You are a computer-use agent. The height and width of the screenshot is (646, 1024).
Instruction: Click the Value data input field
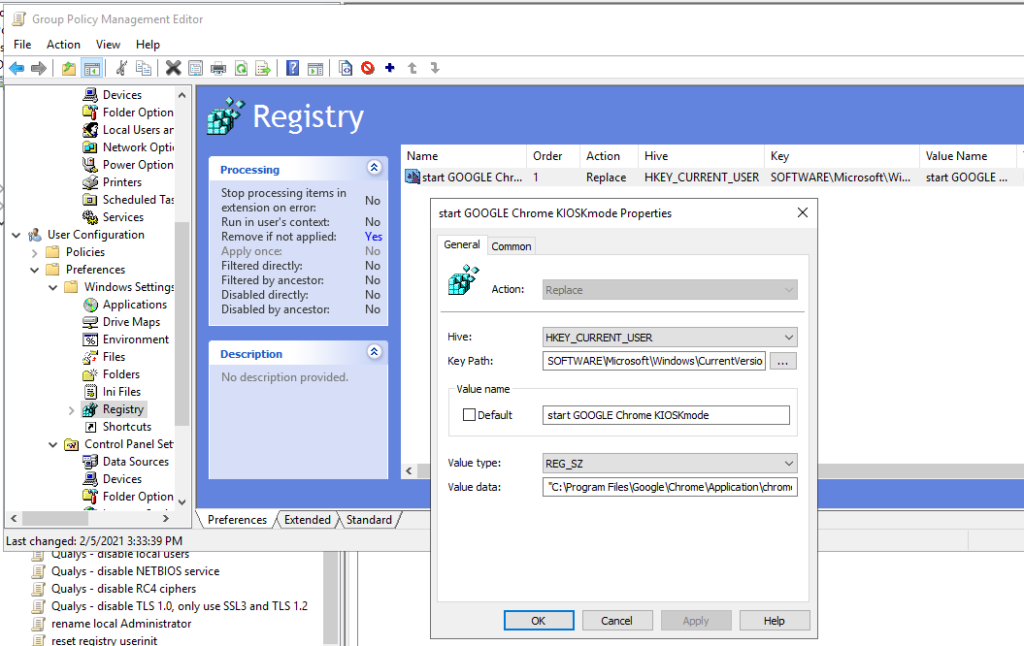pyautogui.click(x=670, y=487)
